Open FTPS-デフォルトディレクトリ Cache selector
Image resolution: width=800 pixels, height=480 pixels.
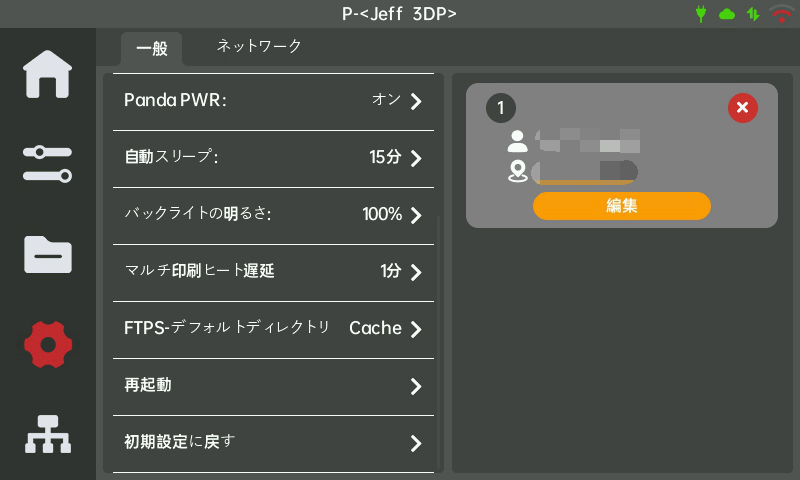(x=273, y=328)
